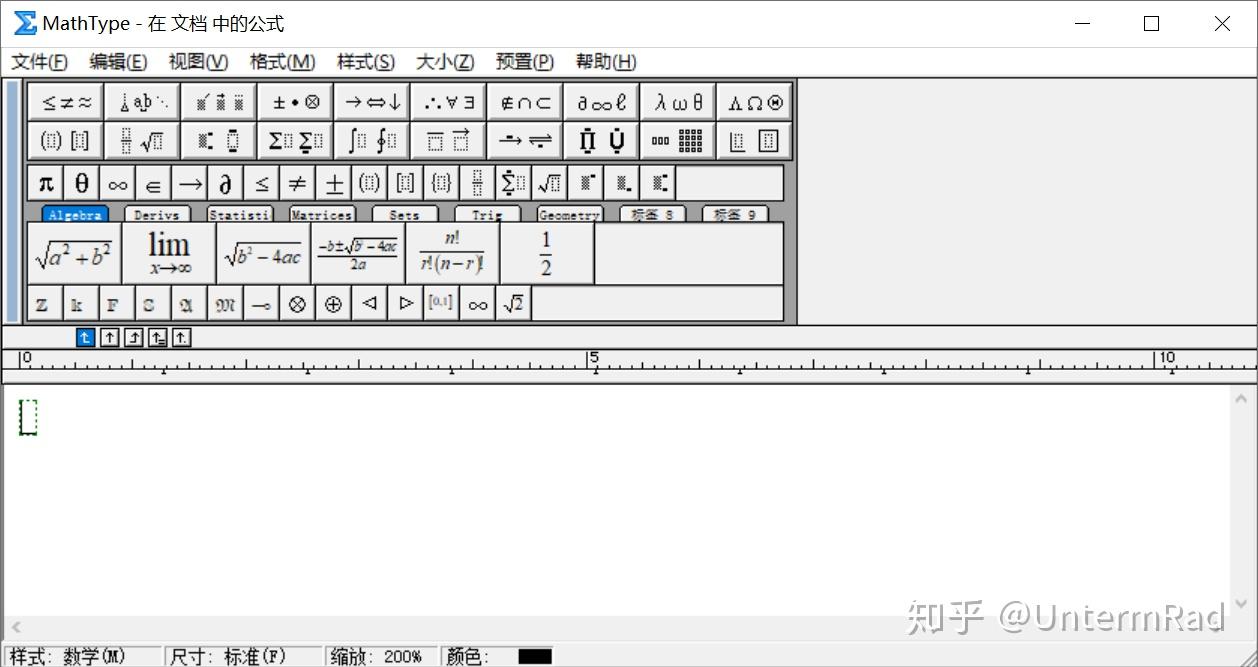Insert circled times symbol in bottom bar
The image size is (1258, 667).
297,304
